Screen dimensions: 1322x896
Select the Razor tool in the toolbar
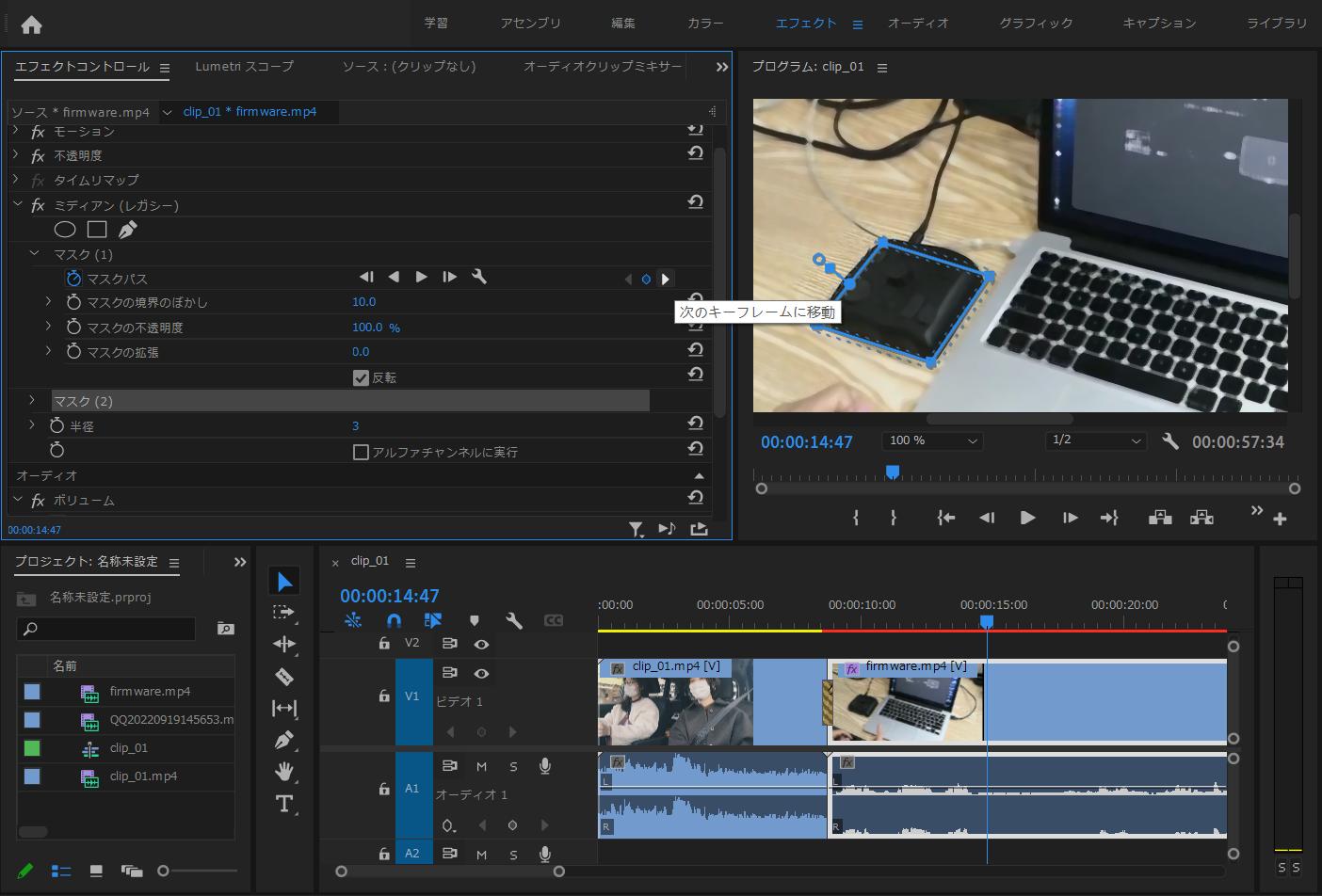click(283, 677)
